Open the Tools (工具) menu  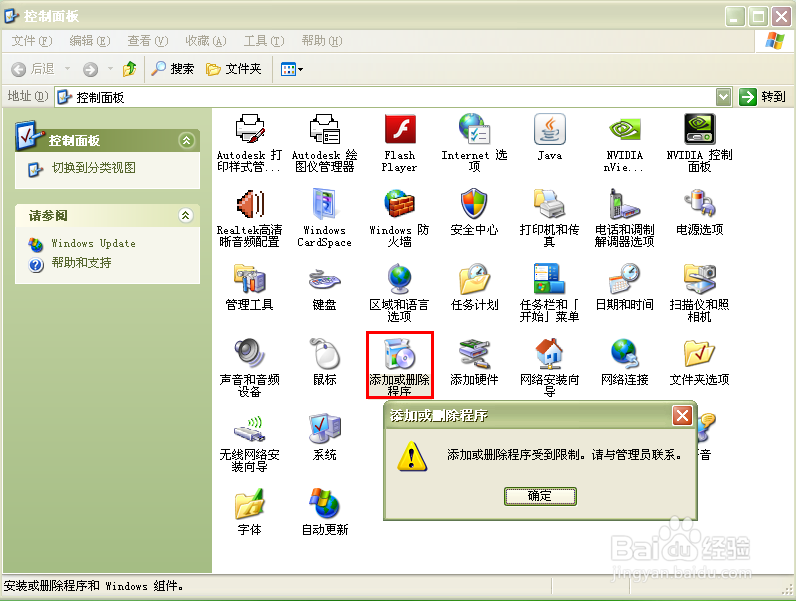tap(263, 41)
